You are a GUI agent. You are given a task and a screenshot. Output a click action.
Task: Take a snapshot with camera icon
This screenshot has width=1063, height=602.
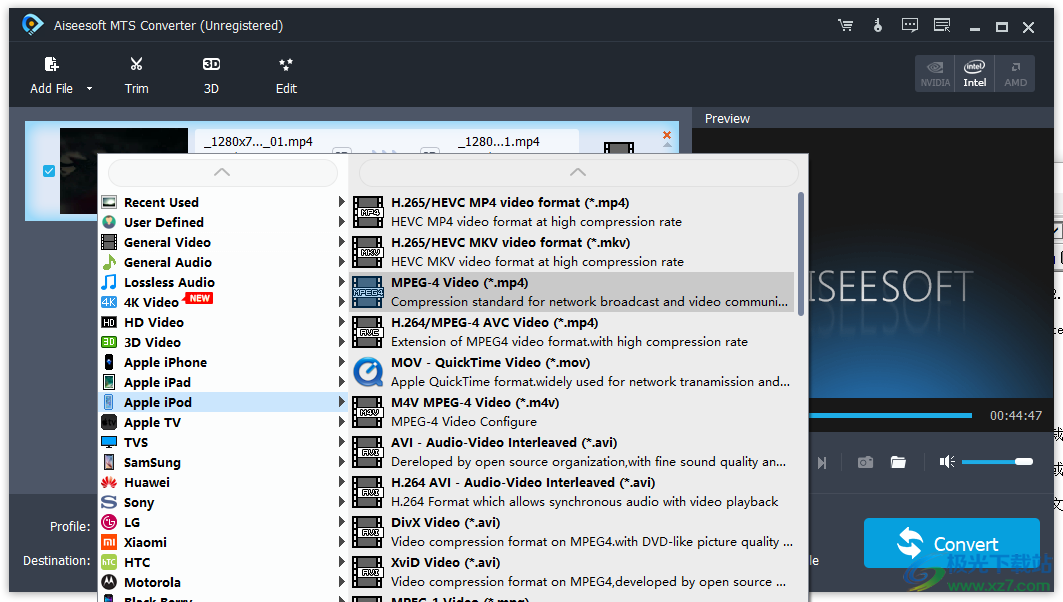tap(865, 462)
